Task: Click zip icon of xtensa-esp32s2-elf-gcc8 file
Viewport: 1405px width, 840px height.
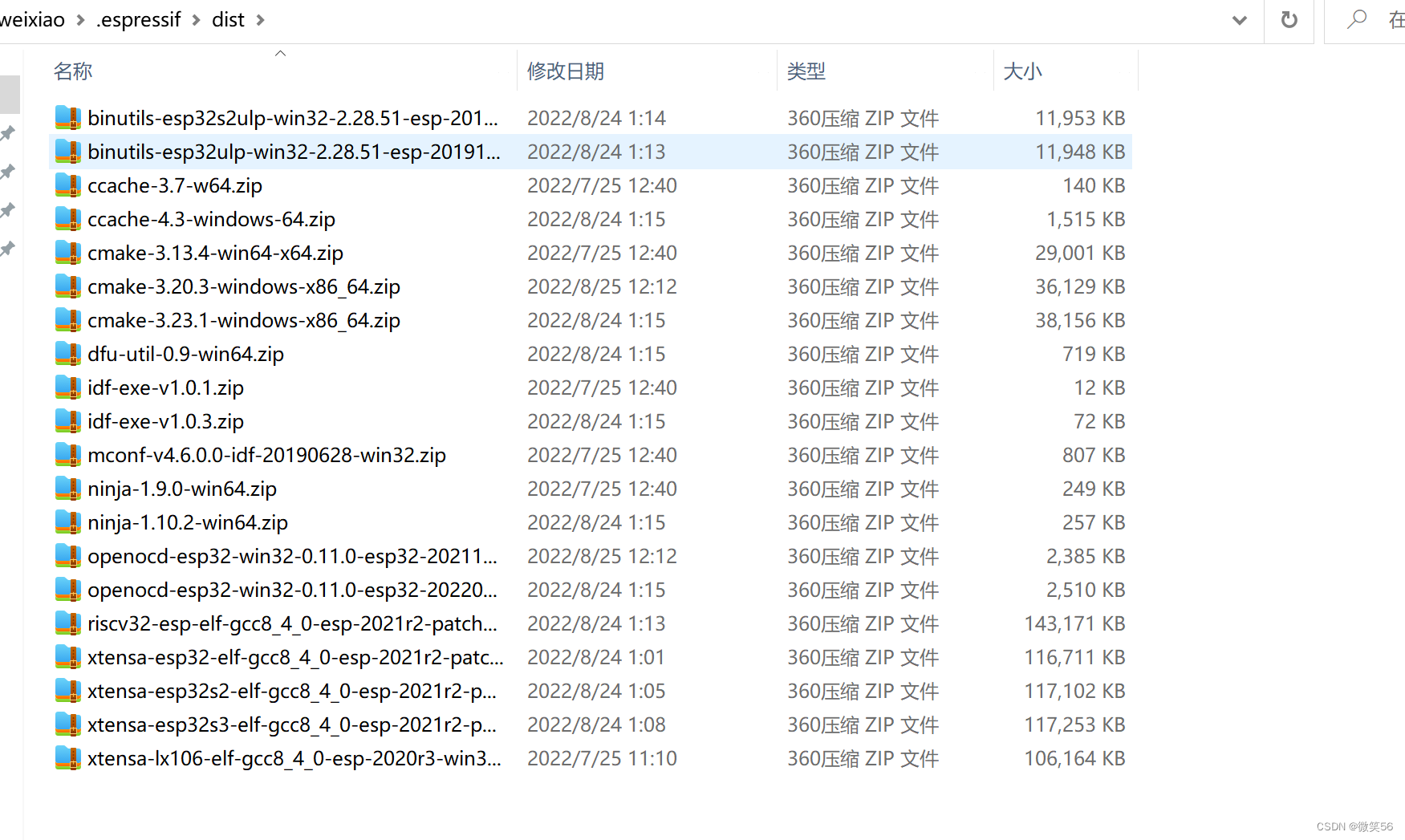Action: (68, 691)
